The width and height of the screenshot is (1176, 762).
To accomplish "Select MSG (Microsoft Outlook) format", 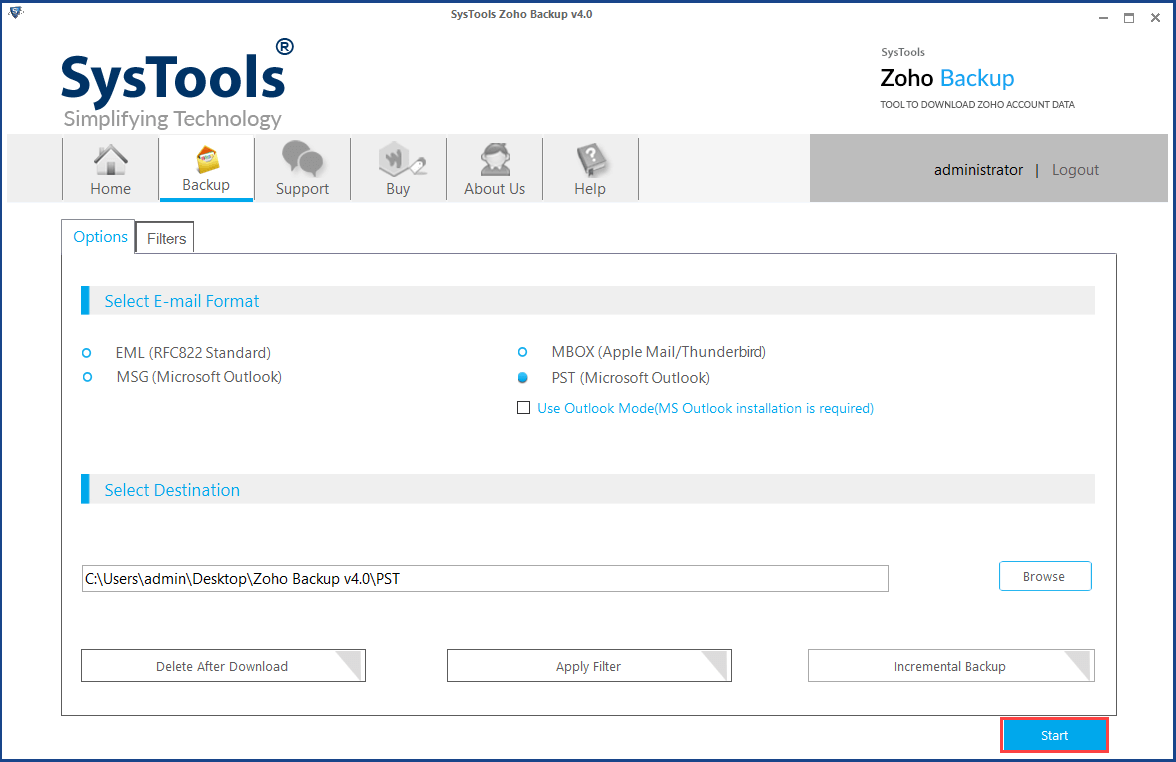I will (88, 377).
